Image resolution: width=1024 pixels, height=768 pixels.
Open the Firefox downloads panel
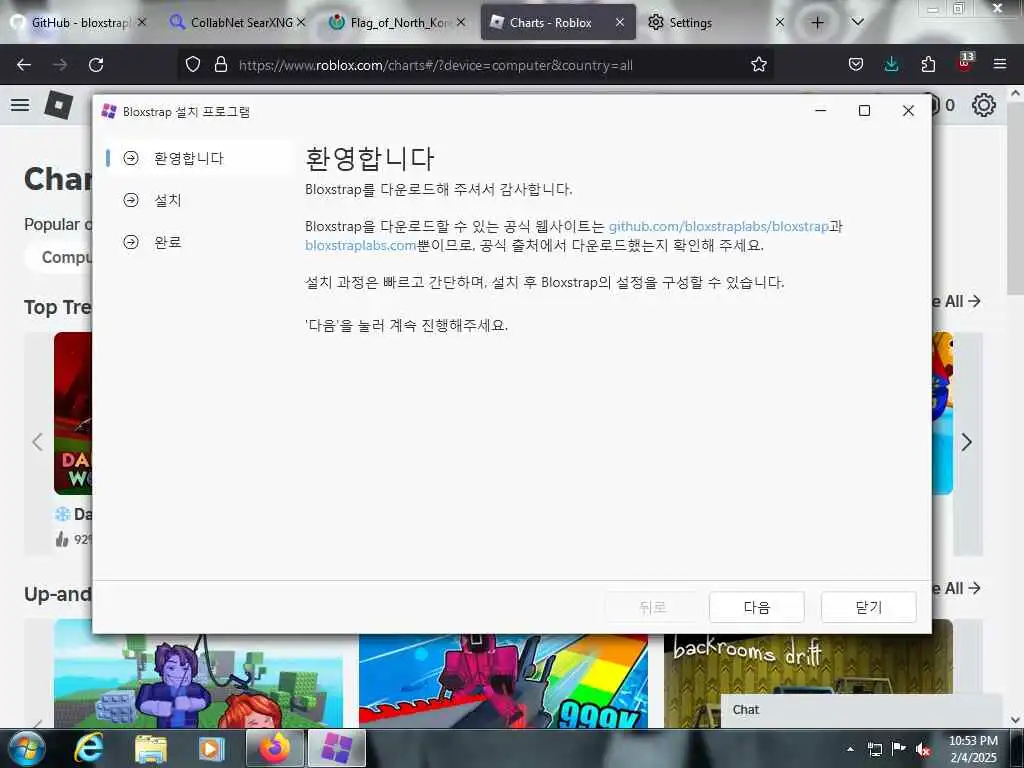891,65
